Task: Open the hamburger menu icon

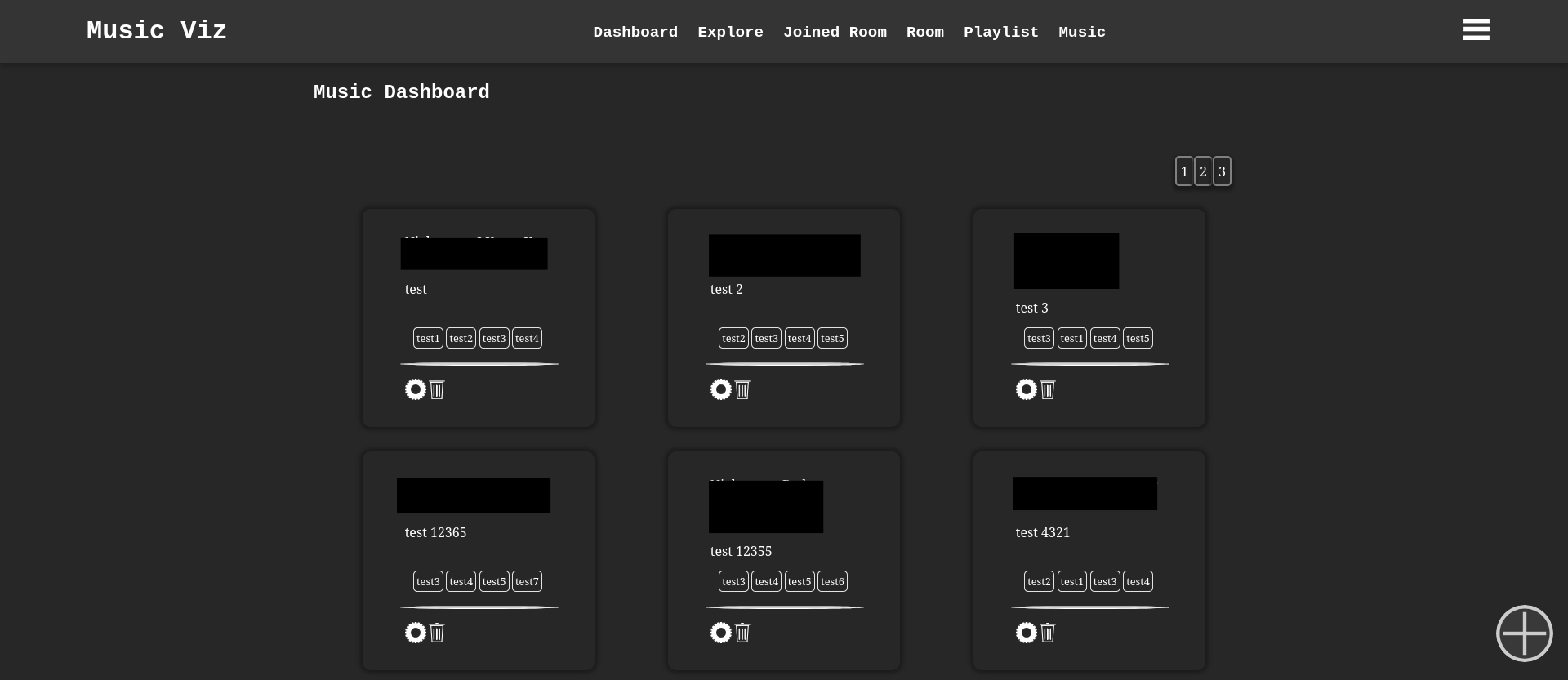Action: (1476, 29)
